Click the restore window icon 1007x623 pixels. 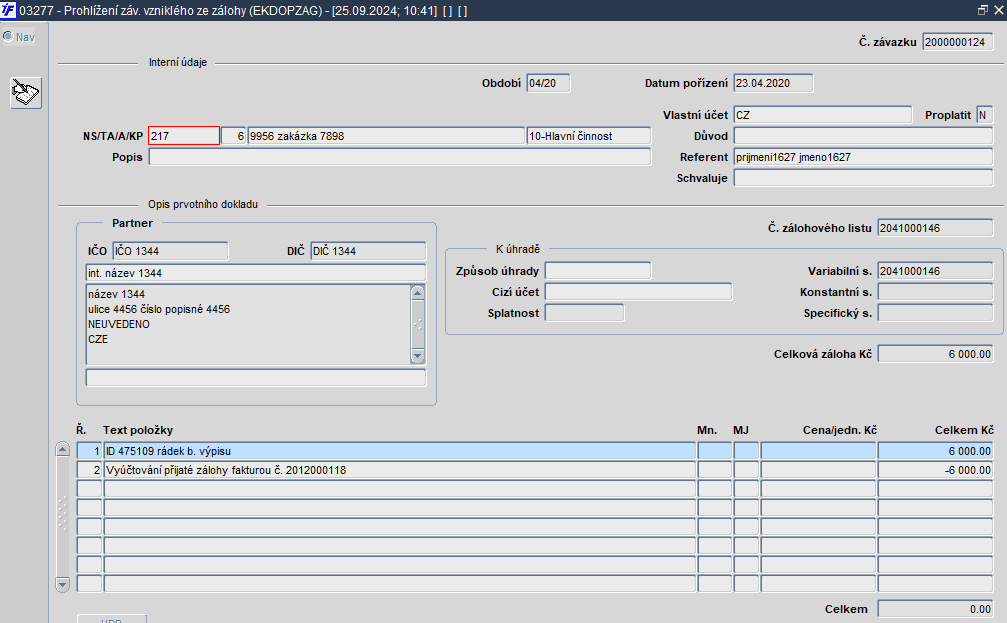983,10
